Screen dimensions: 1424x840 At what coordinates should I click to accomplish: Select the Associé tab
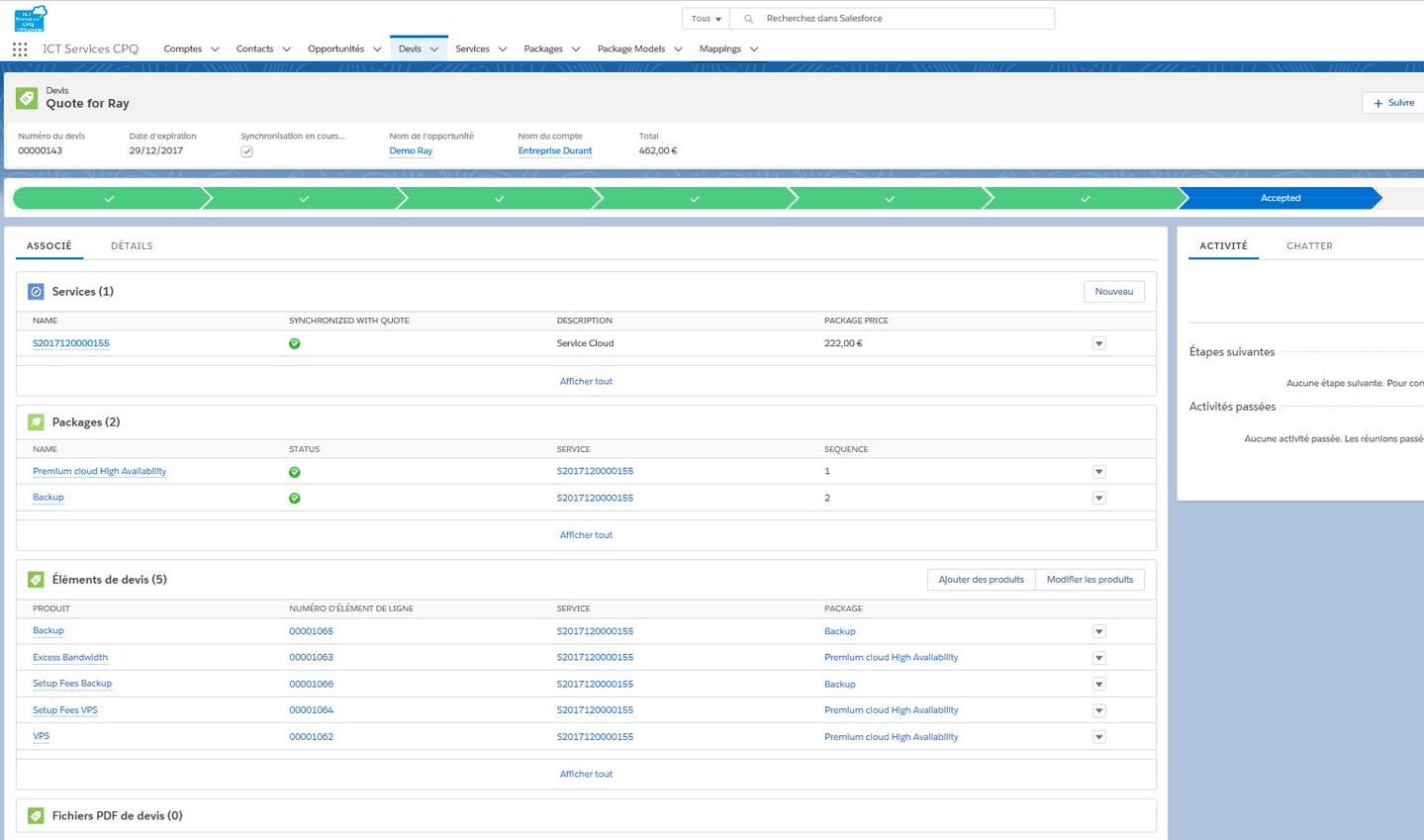pyautogui.click(x=49, y=245)
